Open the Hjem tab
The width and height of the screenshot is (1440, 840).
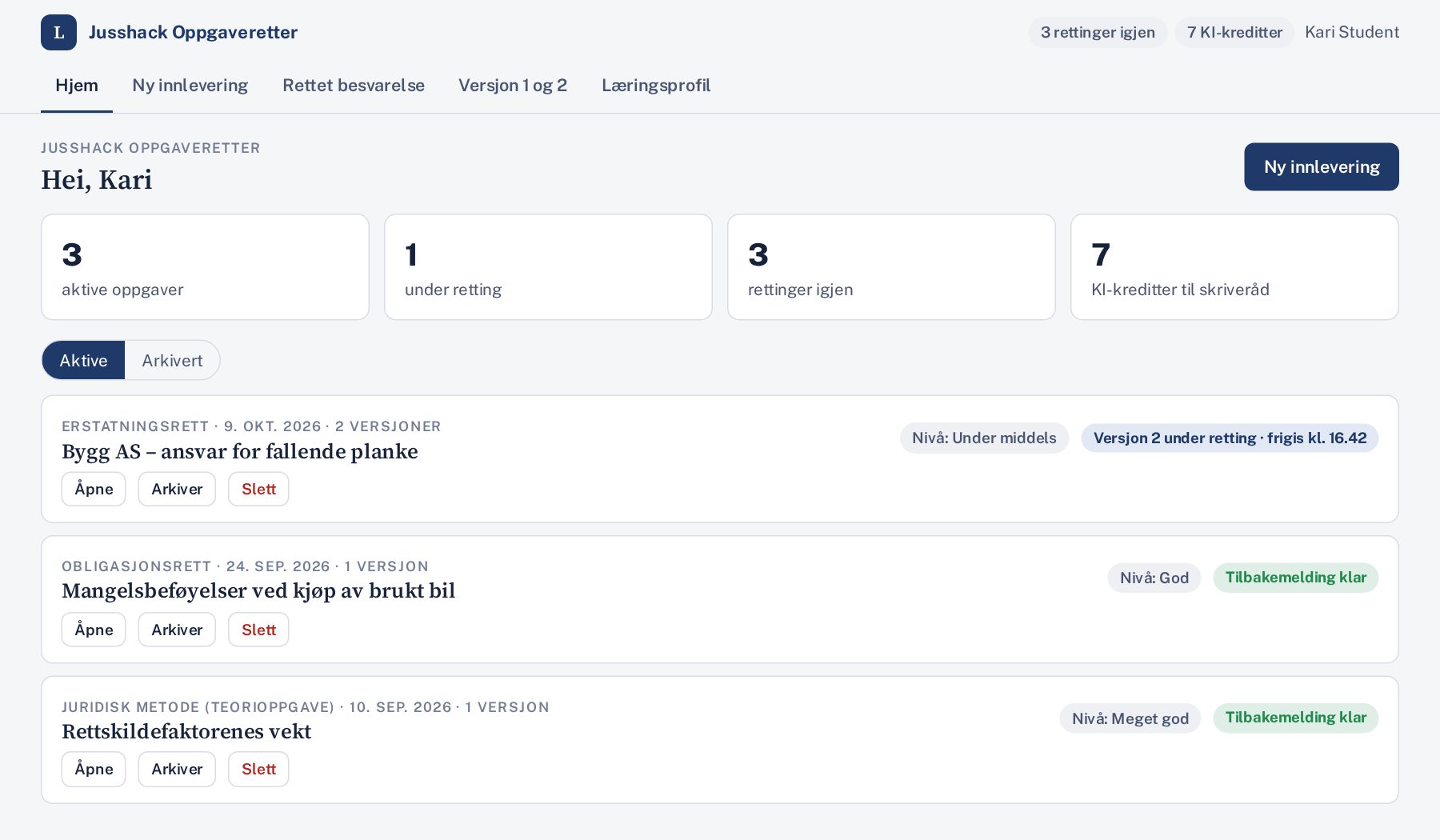77,86
